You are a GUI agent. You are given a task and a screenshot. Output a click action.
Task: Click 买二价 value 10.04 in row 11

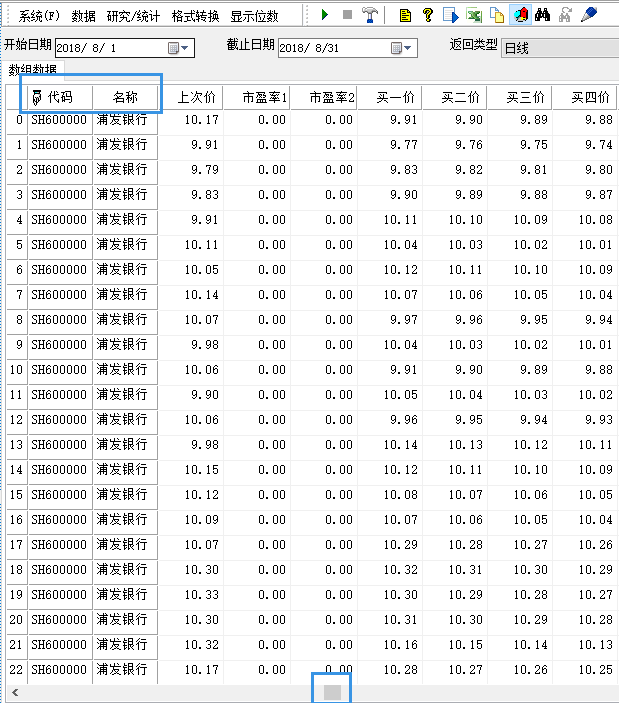coord(466,395)
